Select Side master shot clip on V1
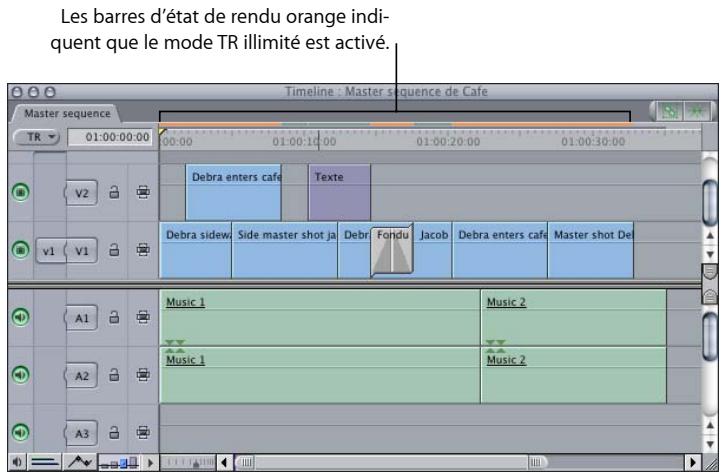Image resolution: width=723 pixels, height=473 pixels. tap(284, 251)
